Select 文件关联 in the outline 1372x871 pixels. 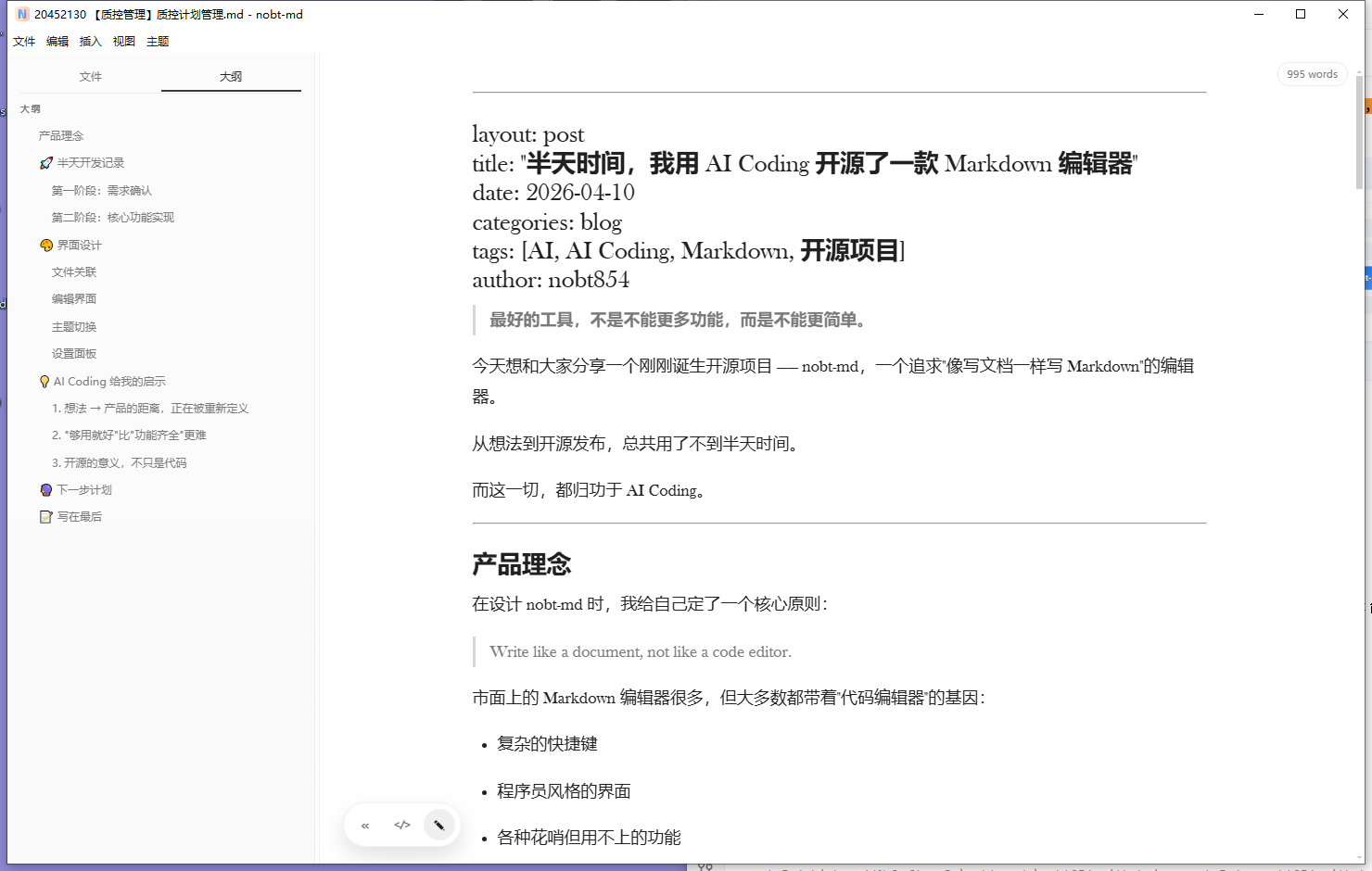74,272
